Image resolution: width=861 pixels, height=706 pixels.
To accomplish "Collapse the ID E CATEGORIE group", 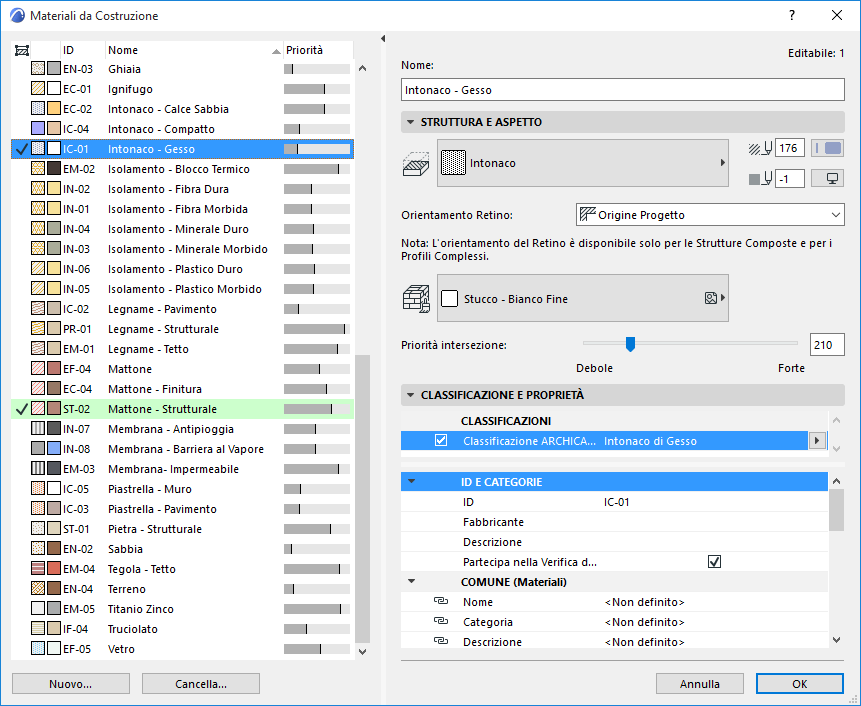I will pos(411,481).
